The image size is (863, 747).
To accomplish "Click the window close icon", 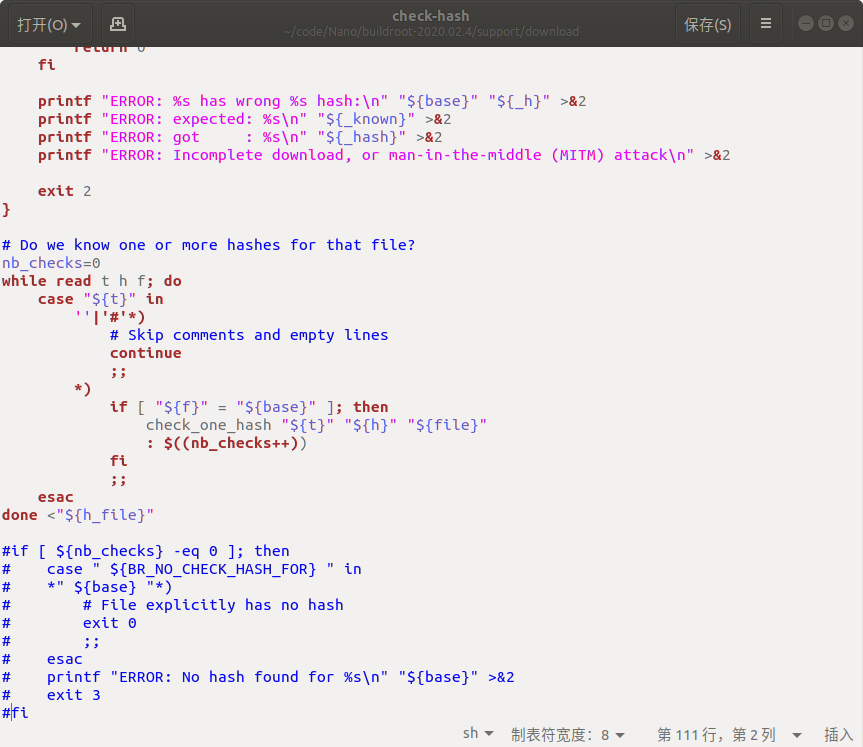I will [846, 21].
